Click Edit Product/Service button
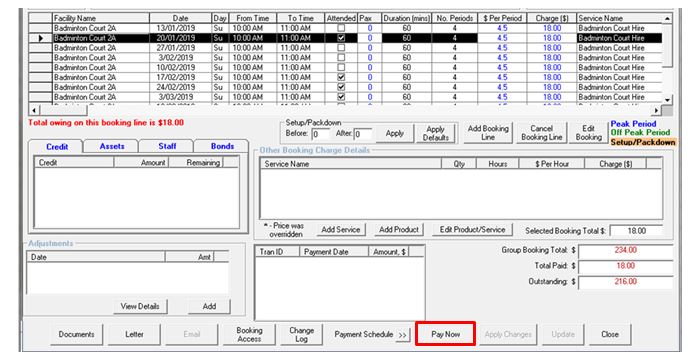Screen dimensions: 694x362 point(472,229)
